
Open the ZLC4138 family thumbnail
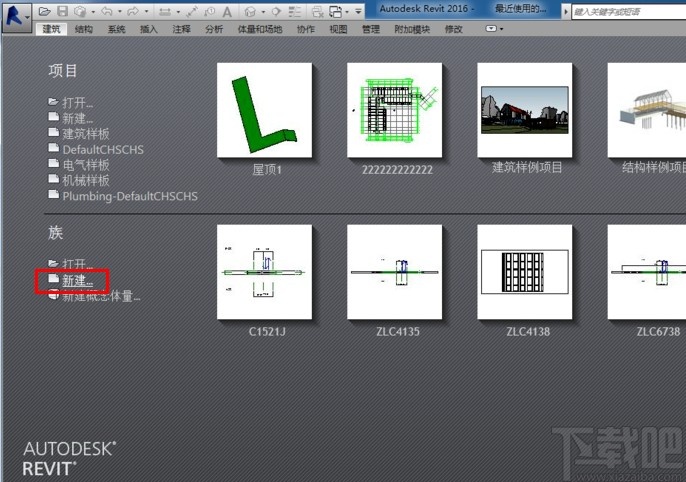525,272
